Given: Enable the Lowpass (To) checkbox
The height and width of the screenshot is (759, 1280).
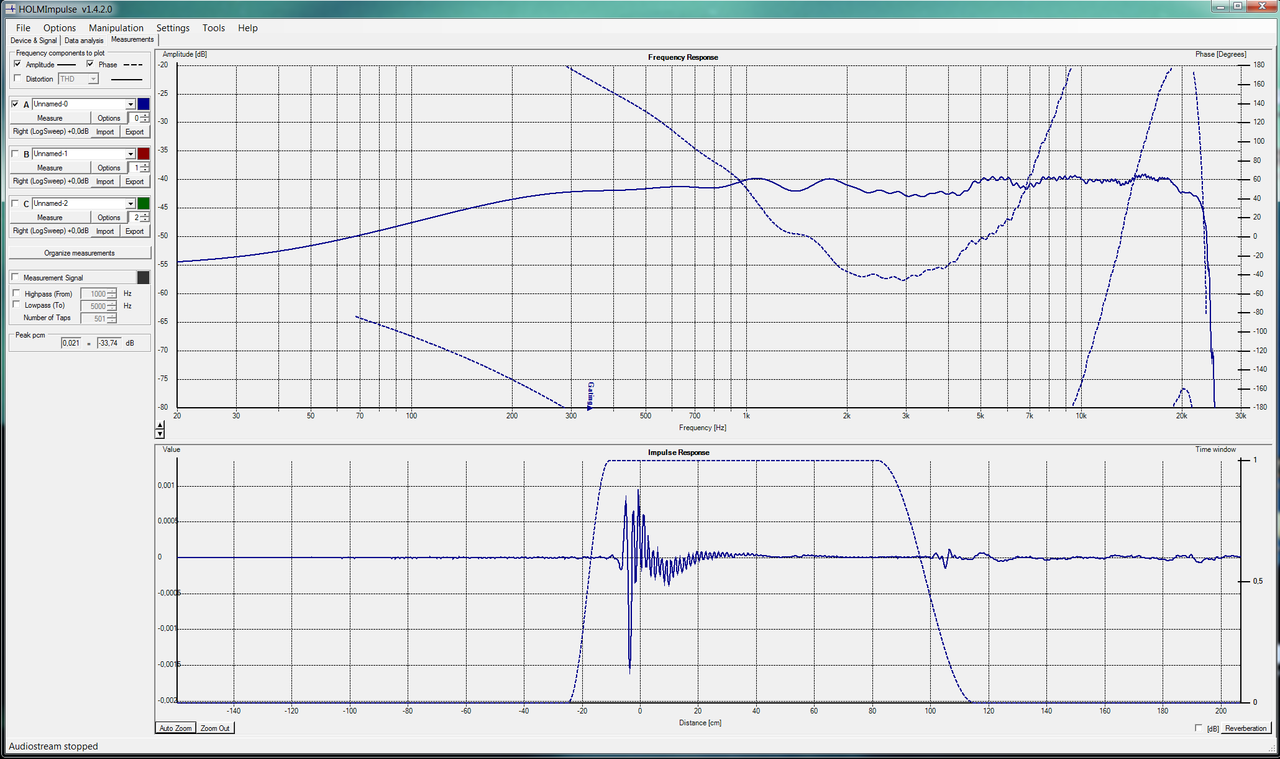Looking at the screenshot, I should point(17,306).
